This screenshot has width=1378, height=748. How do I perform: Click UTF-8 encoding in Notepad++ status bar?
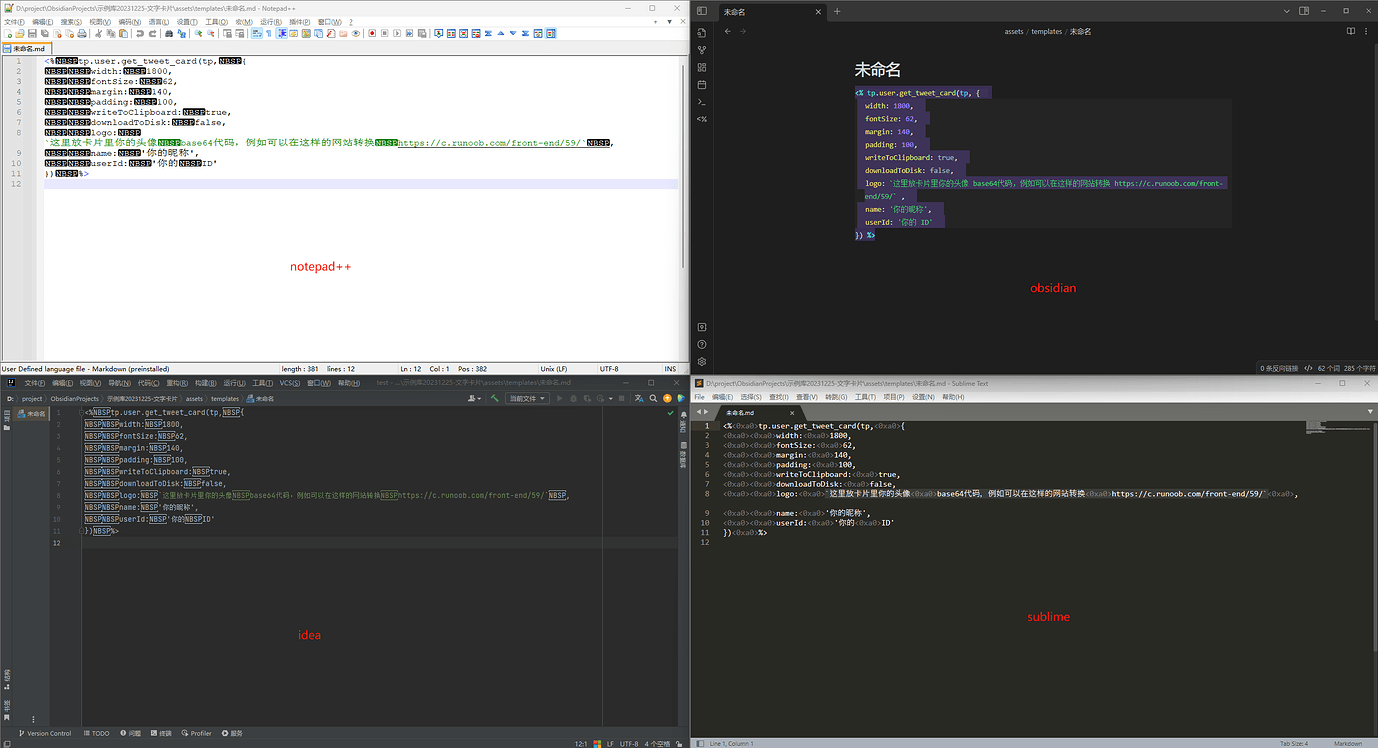coord(609,369)
